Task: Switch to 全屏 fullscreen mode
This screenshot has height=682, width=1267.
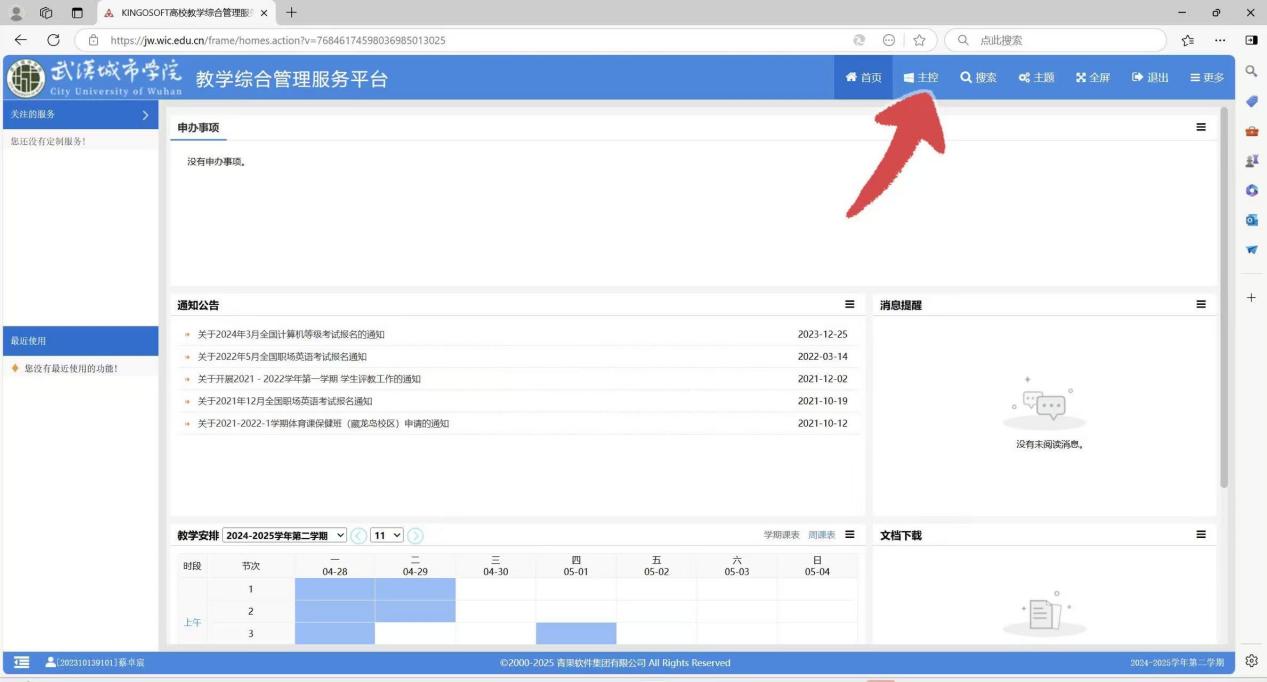Action: click(1081, 78)
